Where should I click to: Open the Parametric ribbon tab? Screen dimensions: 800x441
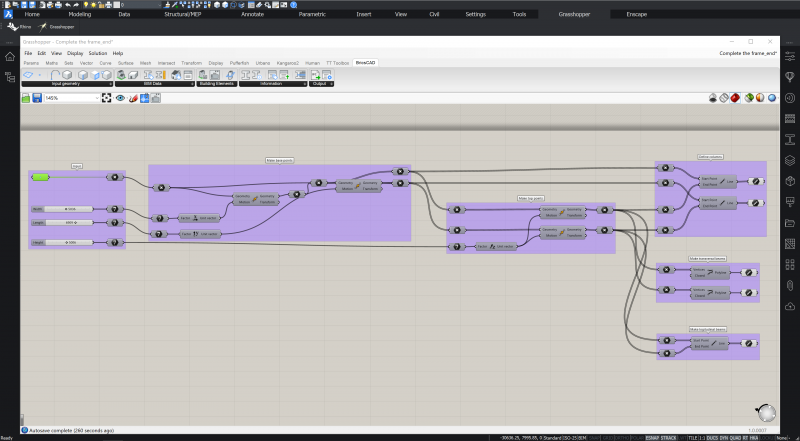(x=312, y=14)
